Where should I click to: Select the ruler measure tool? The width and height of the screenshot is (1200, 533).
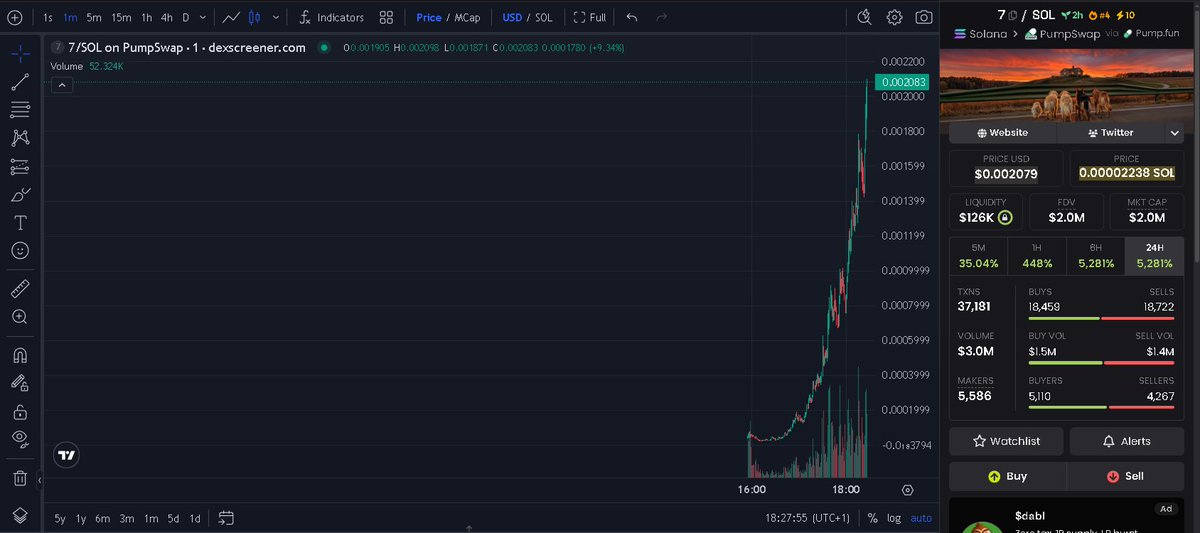point(20,288)
